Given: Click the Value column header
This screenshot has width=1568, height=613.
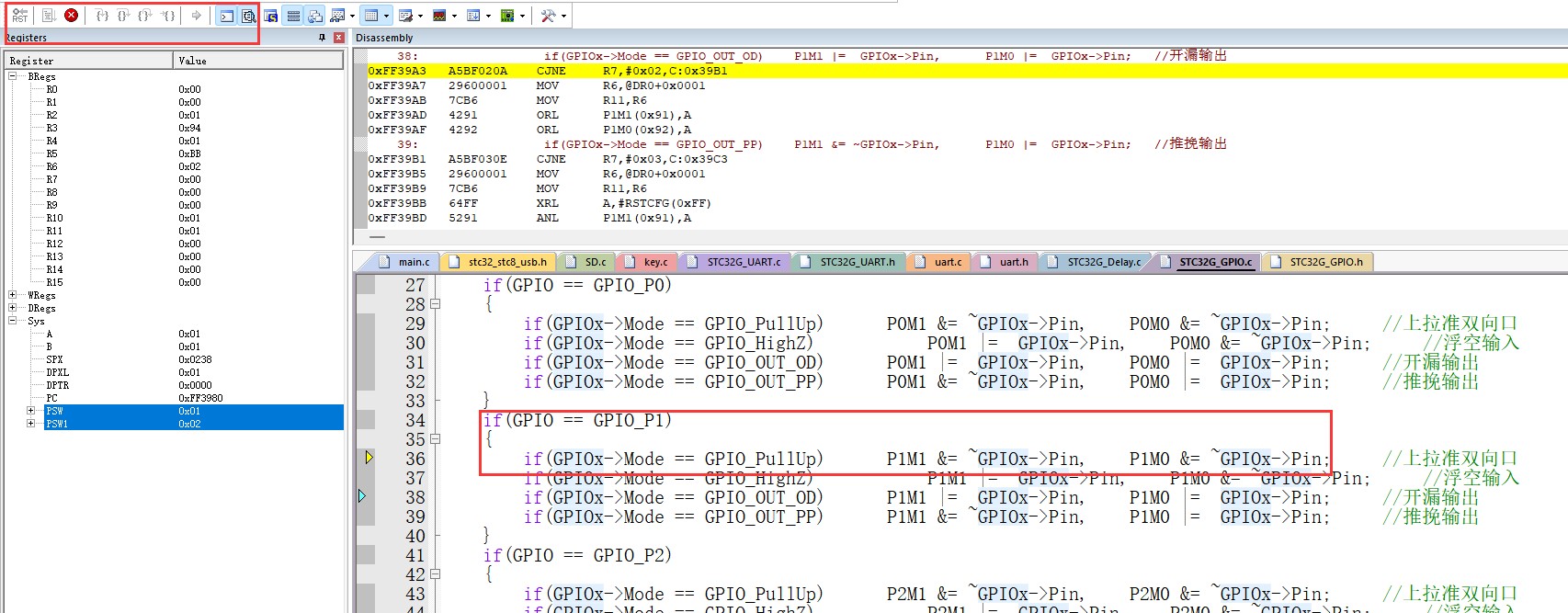Looking at the screenshot, I should (258, 61).
